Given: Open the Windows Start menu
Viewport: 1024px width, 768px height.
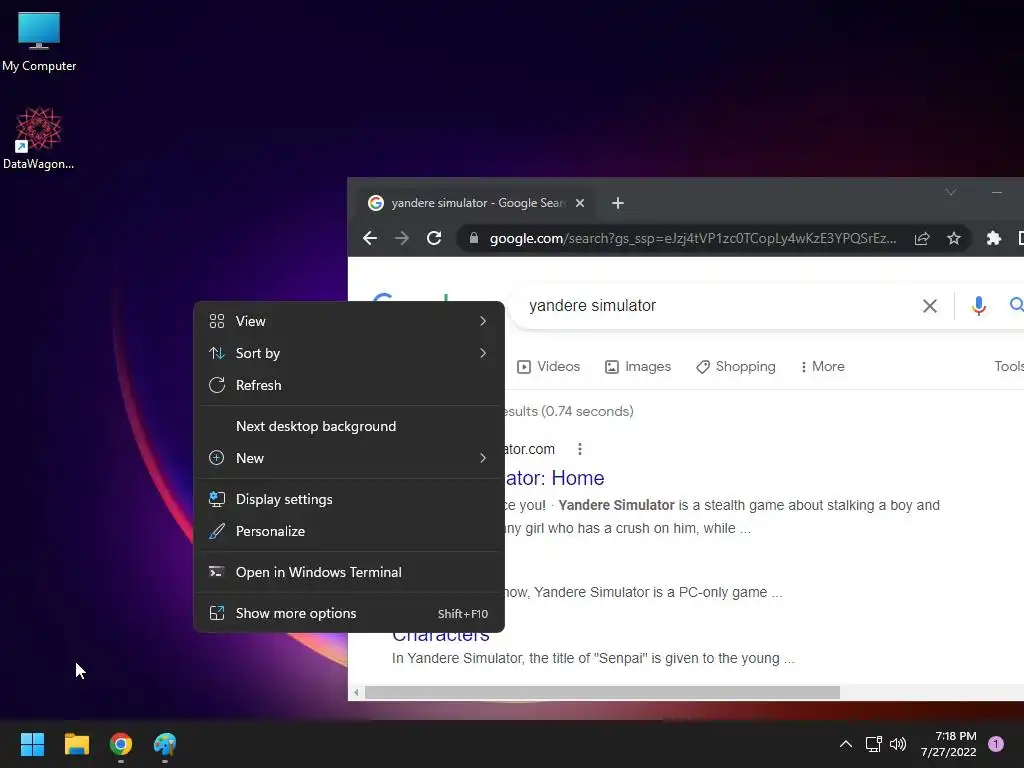Looking at the screenshot, I should (32, 744).
